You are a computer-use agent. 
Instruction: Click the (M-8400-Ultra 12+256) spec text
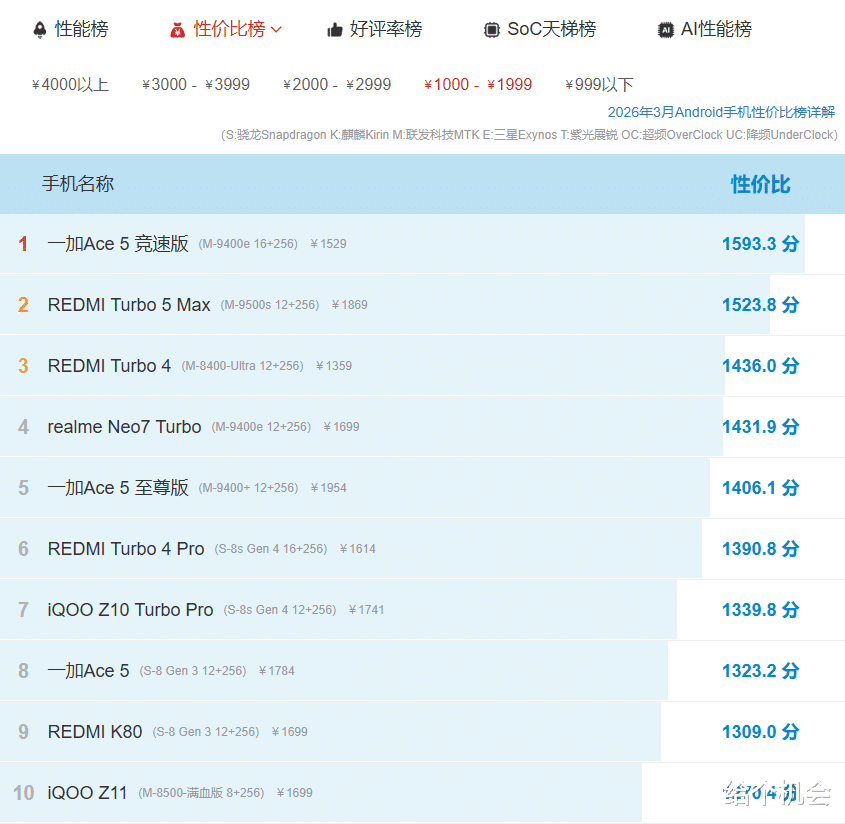click(x=243, y=366)
